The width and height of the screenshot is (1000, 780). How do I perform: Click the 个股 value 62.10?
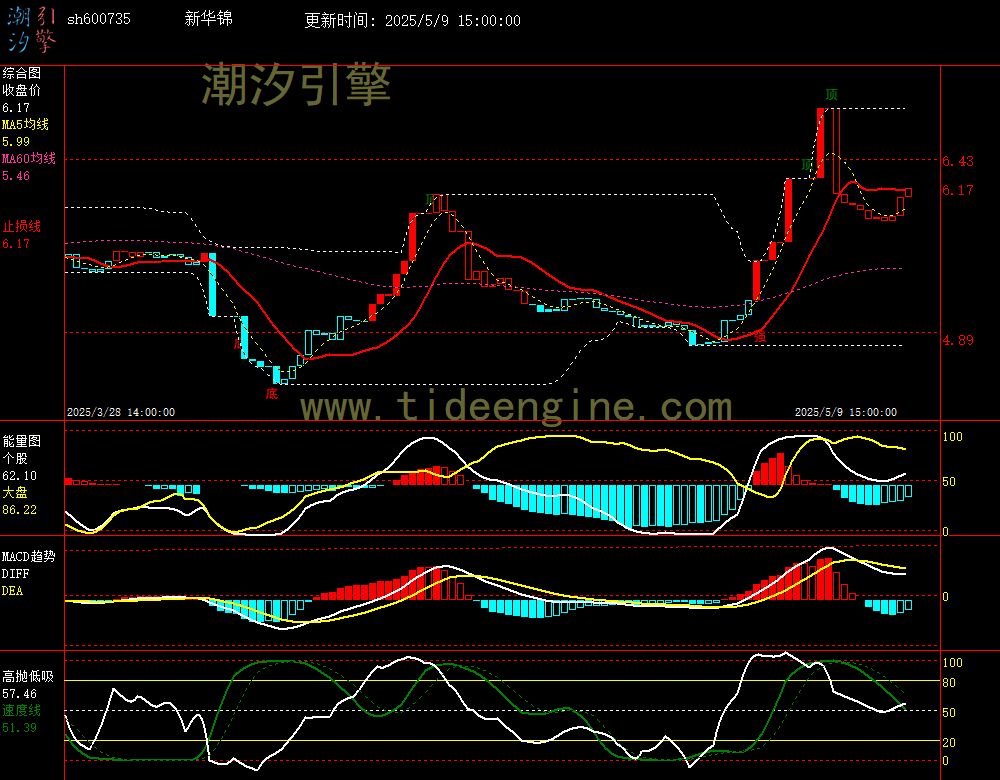point(20,476)
